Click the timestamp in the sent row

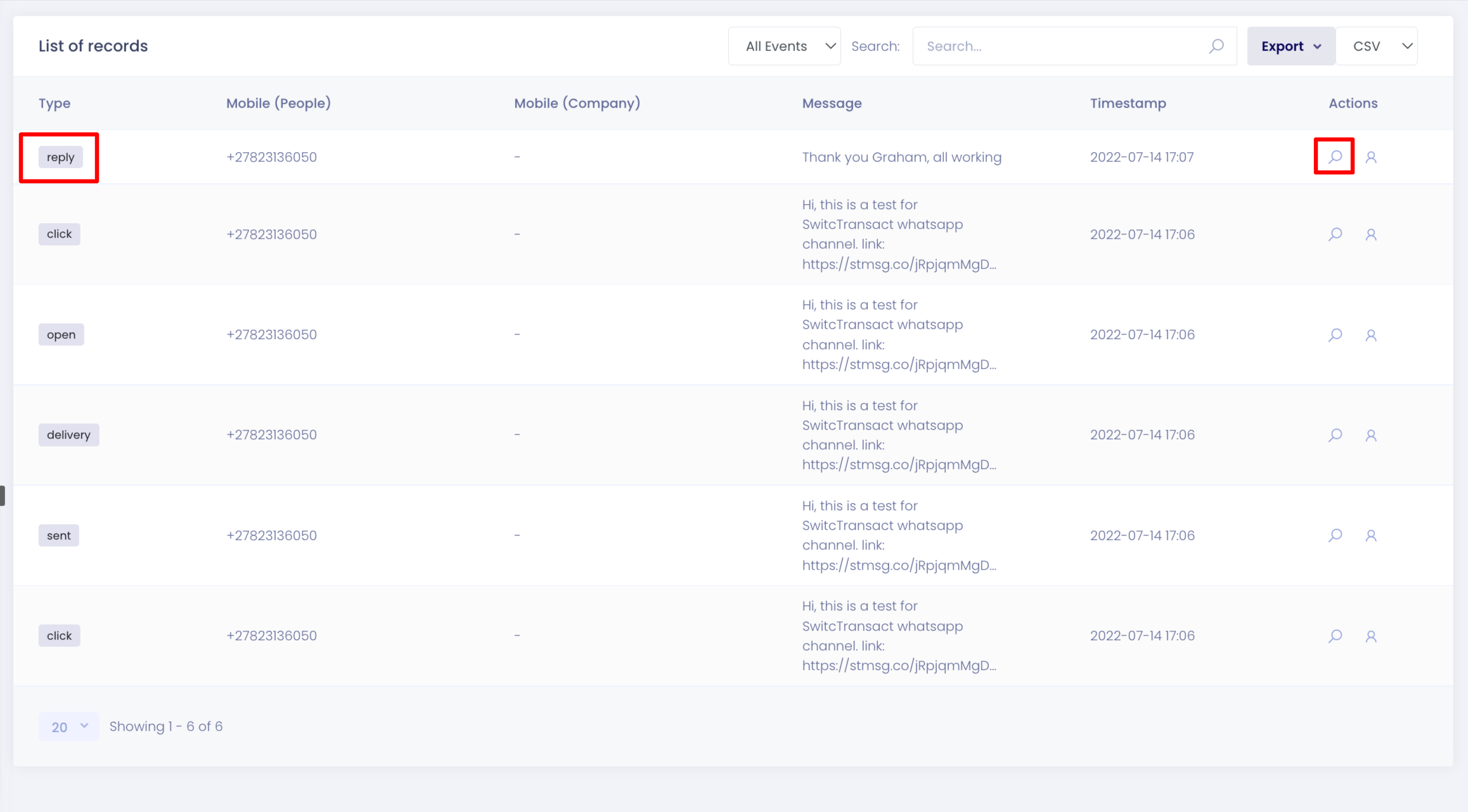pyautogui.click(x=1142, y=536)
